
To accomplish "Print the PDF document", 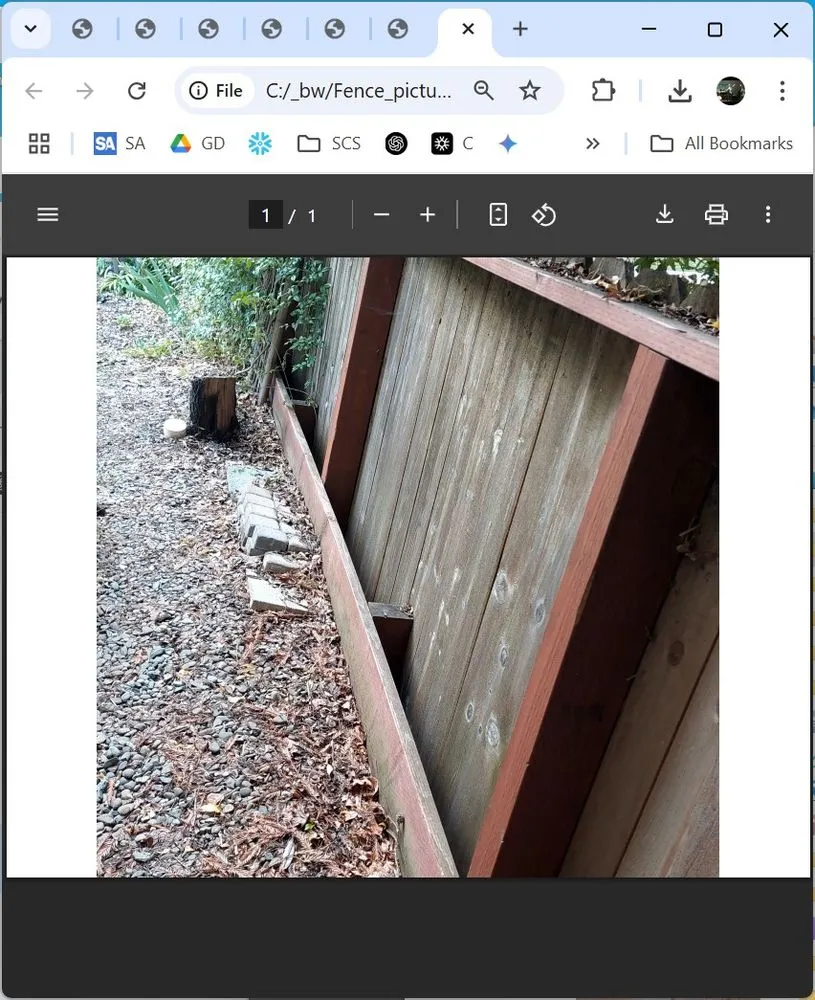I will [716, 215].
